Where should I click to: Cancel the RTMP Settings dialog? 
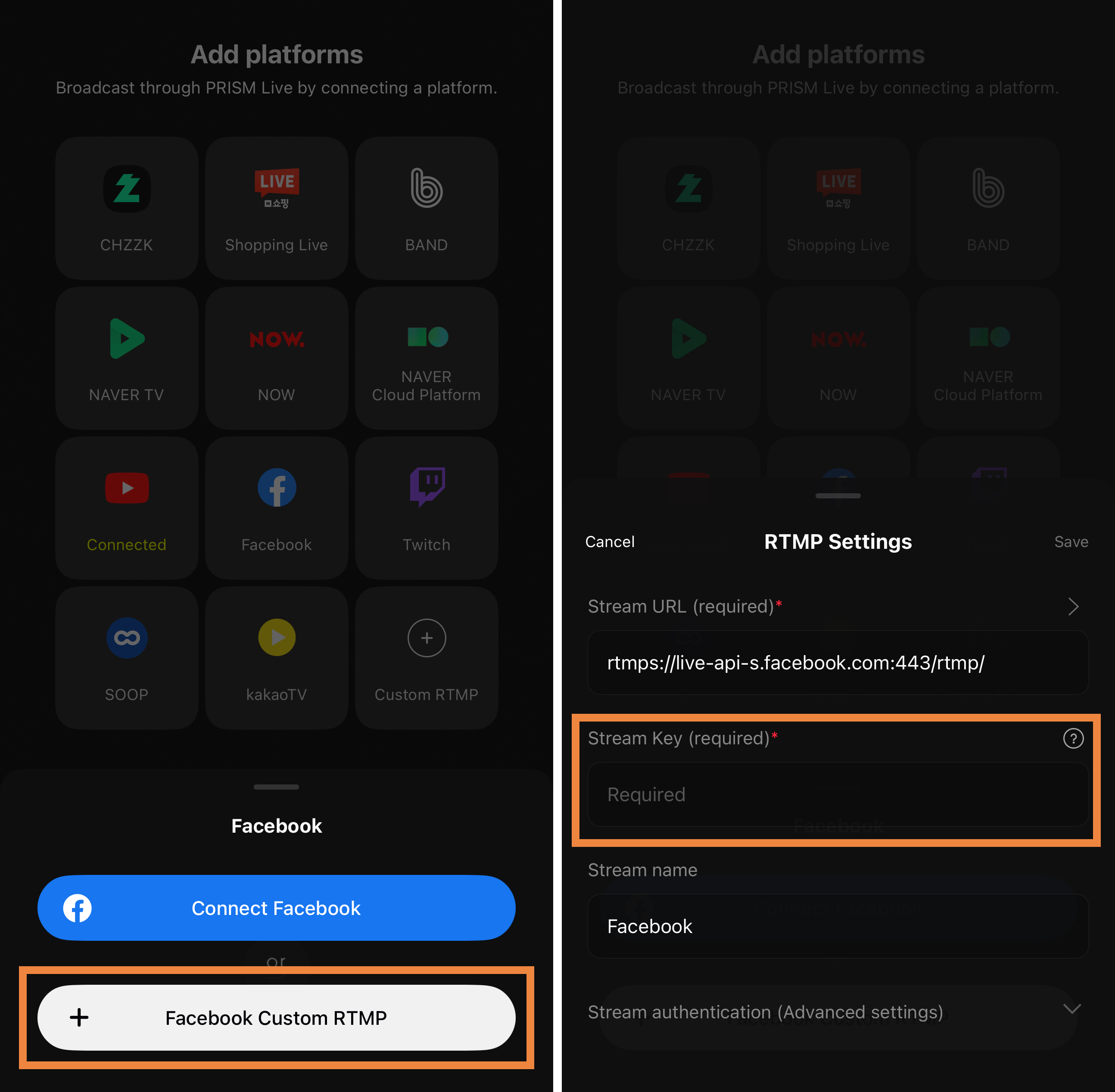point(610,541)
